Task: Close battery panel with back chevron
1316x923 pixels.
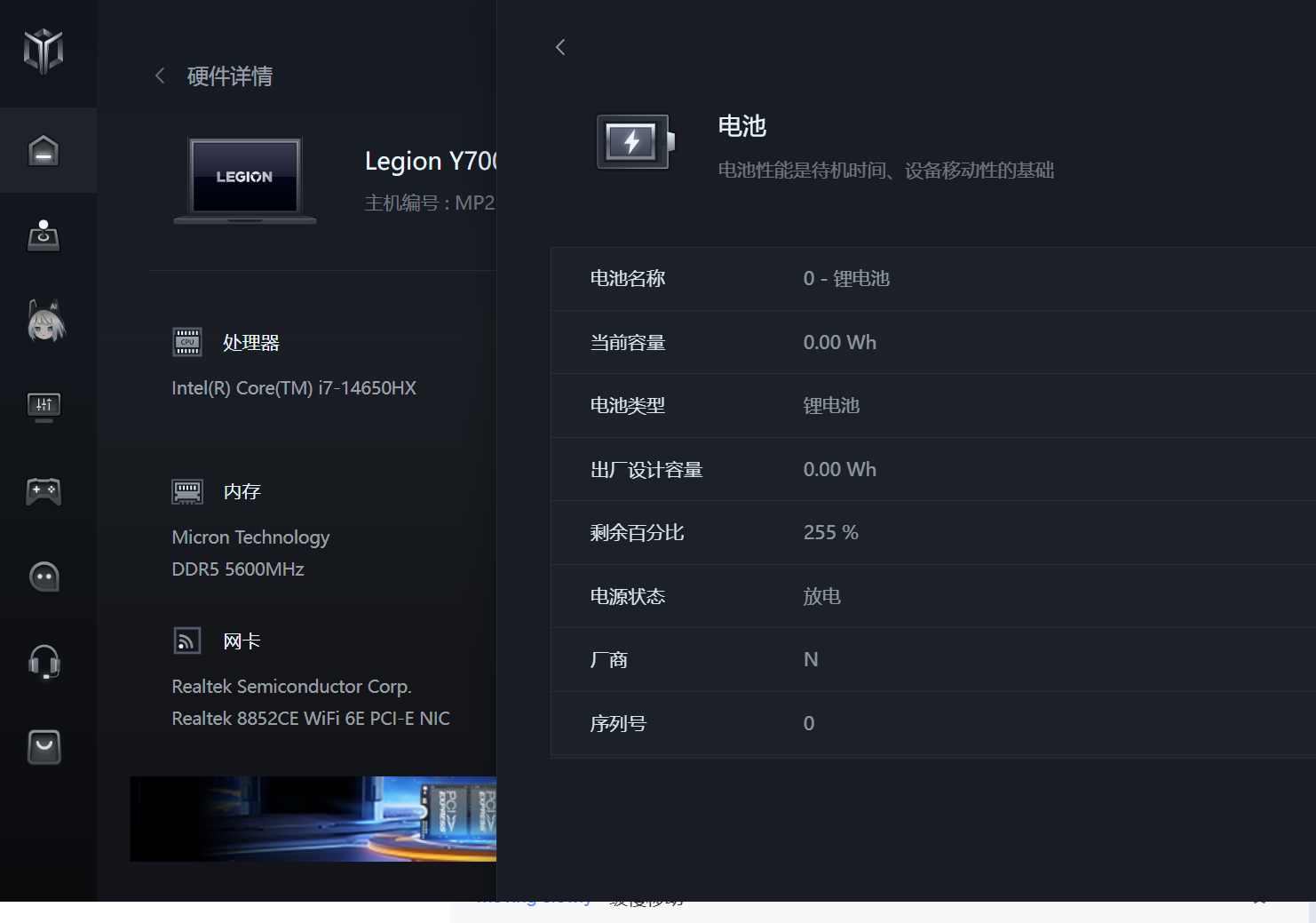Action: pyautogui.click(x=560, y=47)
